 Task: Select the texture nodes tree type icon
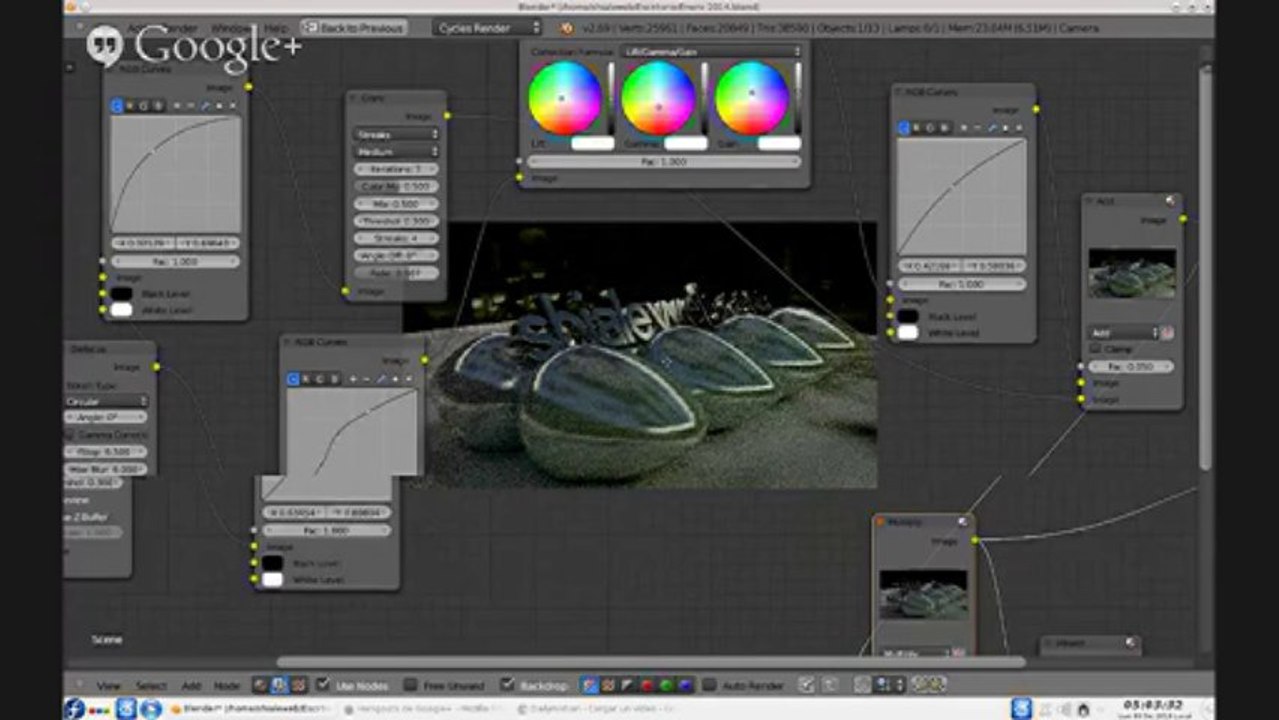tap(298, 685)
